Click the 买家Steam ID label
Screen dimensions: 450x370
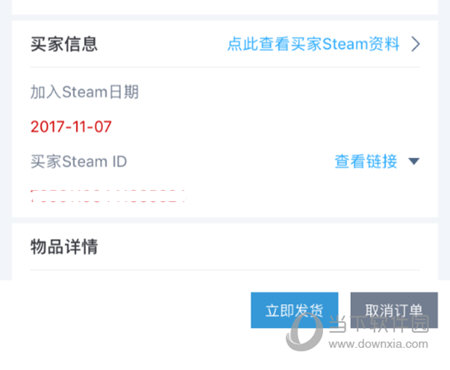(79, 162)
